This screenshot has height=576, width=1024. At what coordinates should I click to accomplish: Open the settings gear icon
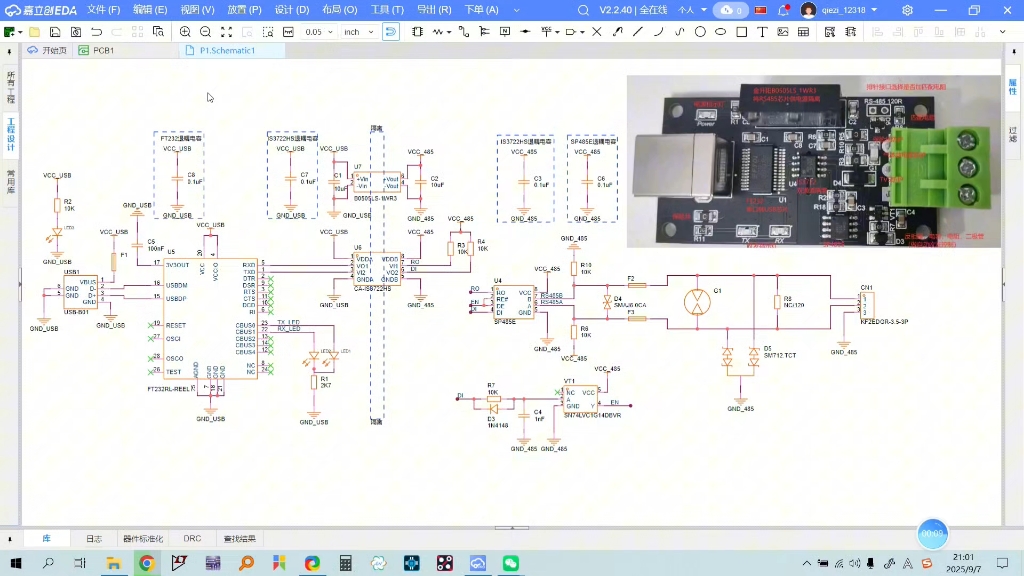tap(907, 10)
